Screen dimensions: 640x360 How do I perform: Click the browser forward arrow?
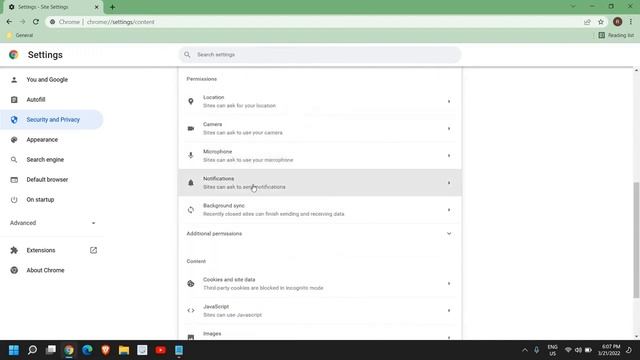click(22, 22)
